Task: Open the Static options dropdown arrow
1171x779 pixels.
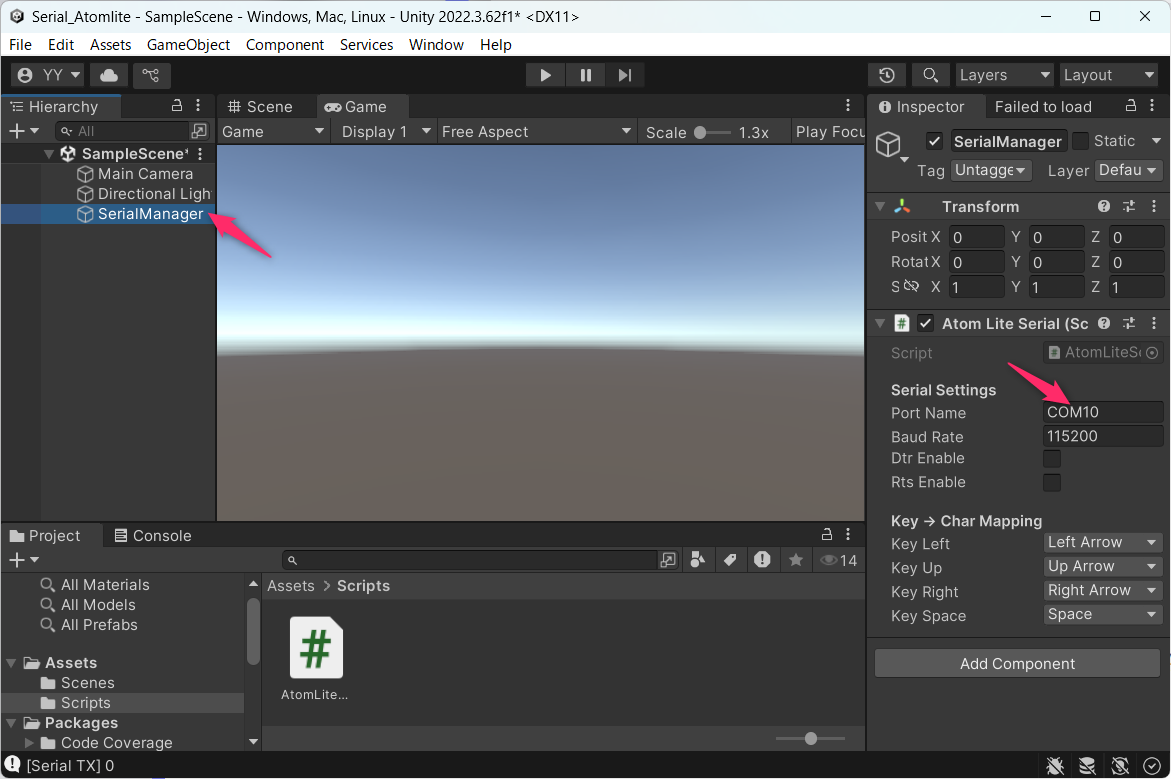Action: [x=1156, y=141]
